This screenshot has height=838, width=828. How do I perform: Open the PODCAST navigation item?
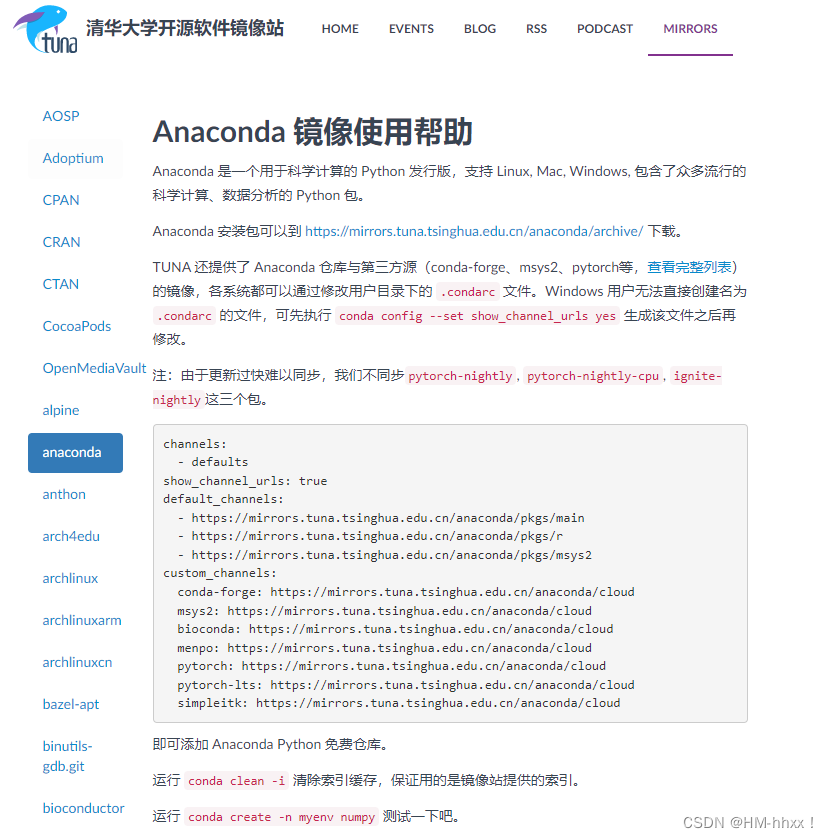pos(605,29)
